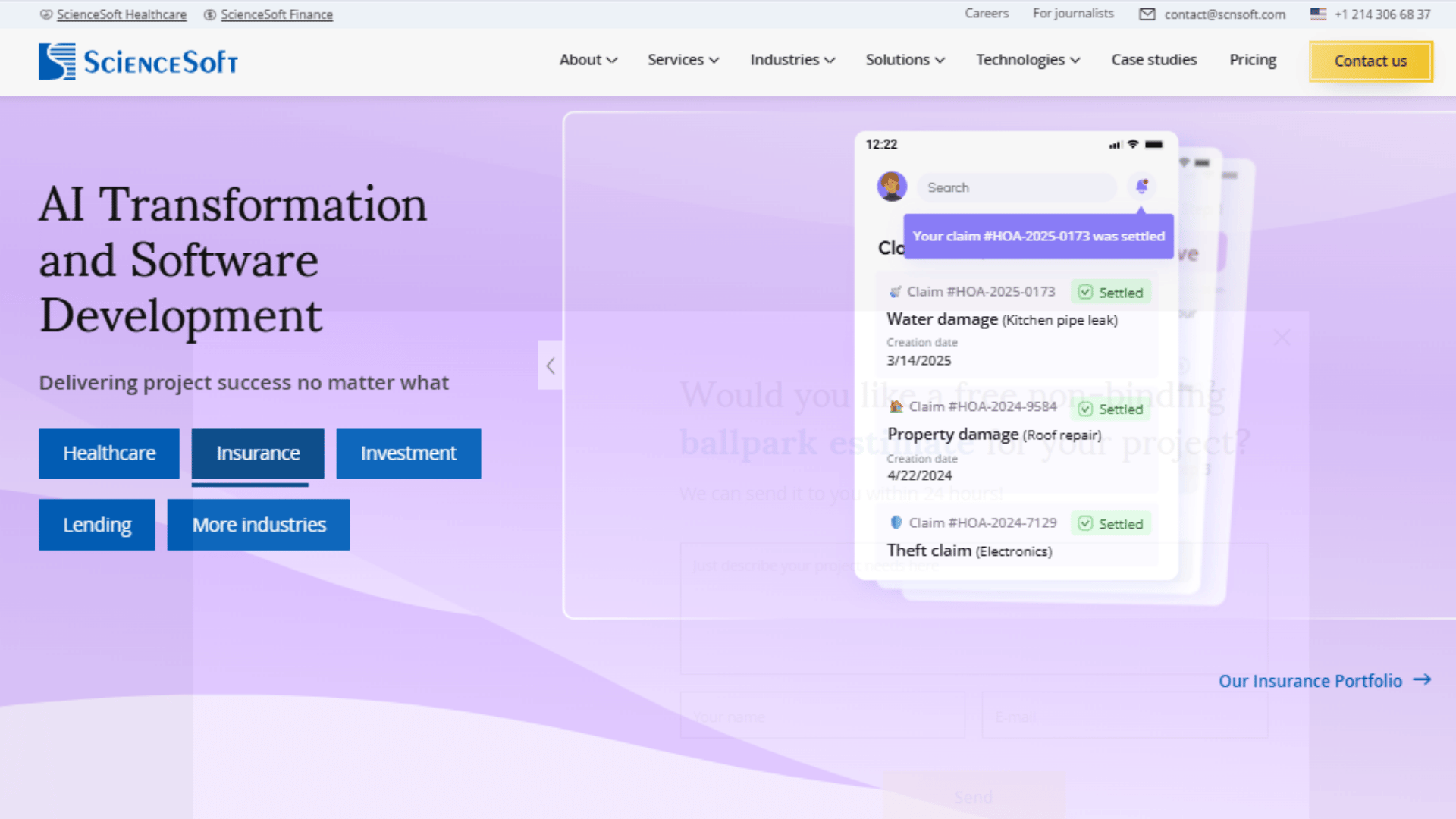Click the Water damage claim card
This screenshot has width=1456, height=819.
click(x=1016, y=325)
